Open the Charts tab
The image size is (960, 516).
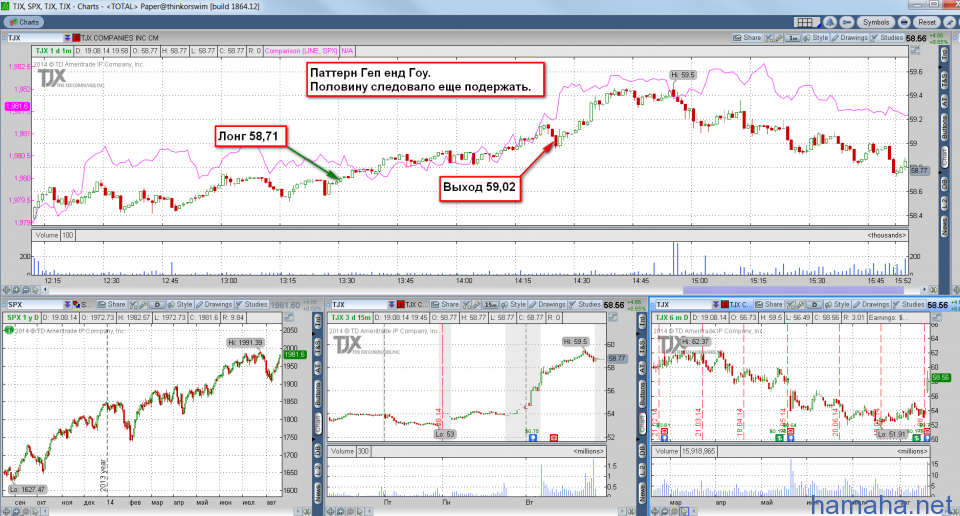click(24, 22)
